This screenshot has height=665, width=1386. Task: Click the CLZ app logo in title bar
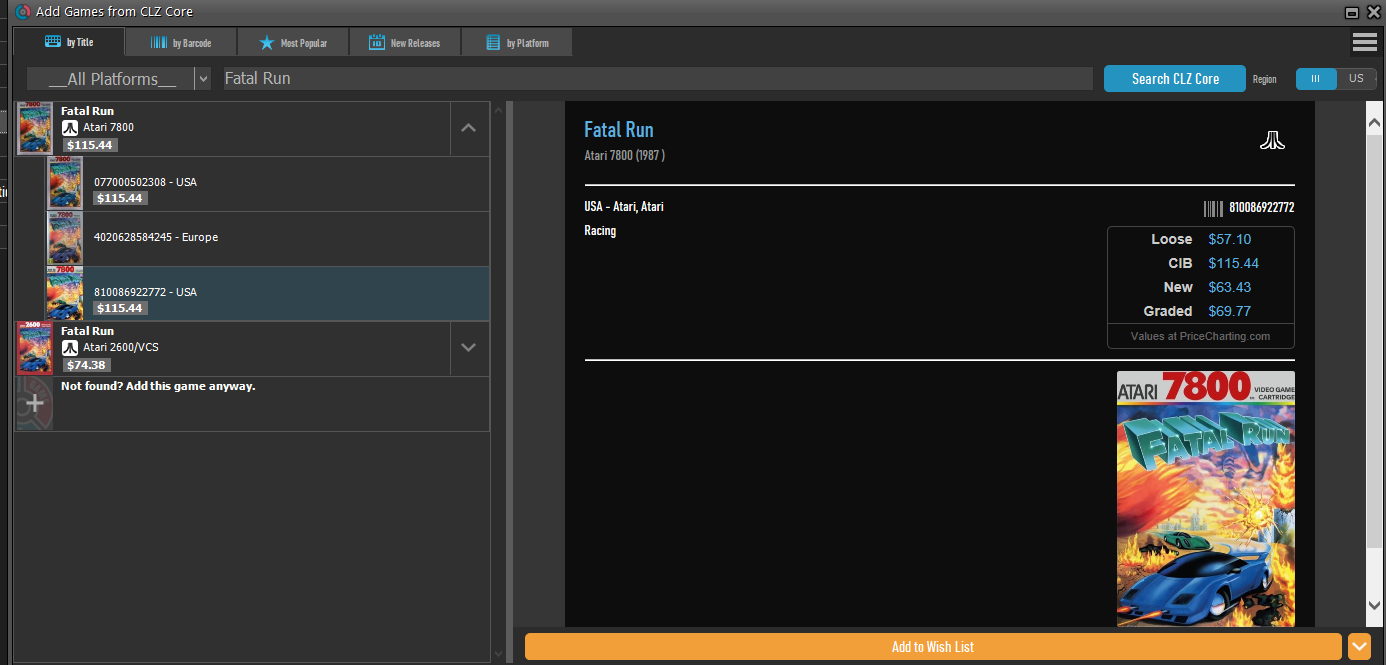tap(22, 12)
